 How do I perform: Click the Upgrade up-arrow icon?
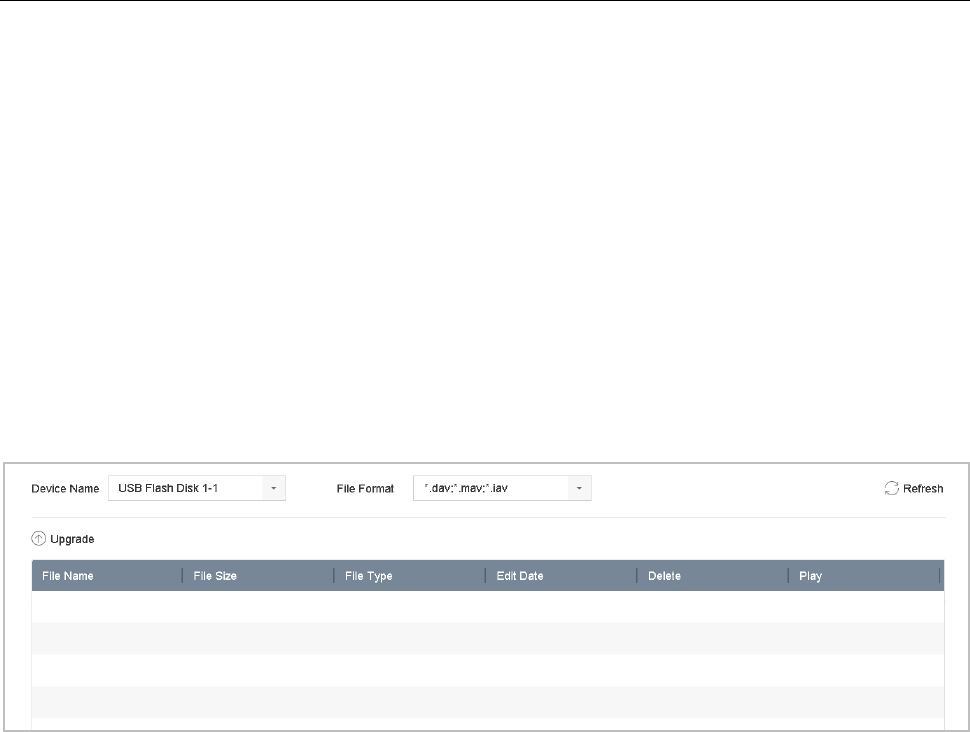[x=38, y=539]
